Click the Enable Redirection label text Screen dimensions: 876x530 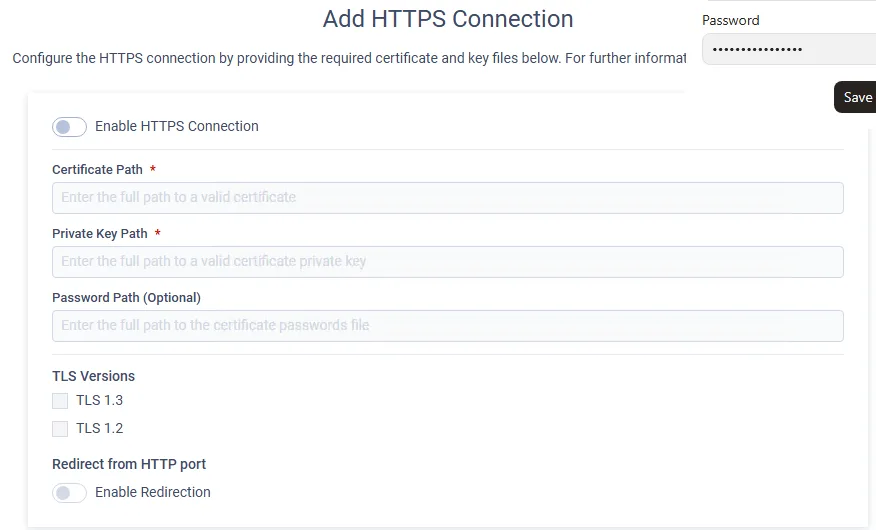[x=153, y=492]
